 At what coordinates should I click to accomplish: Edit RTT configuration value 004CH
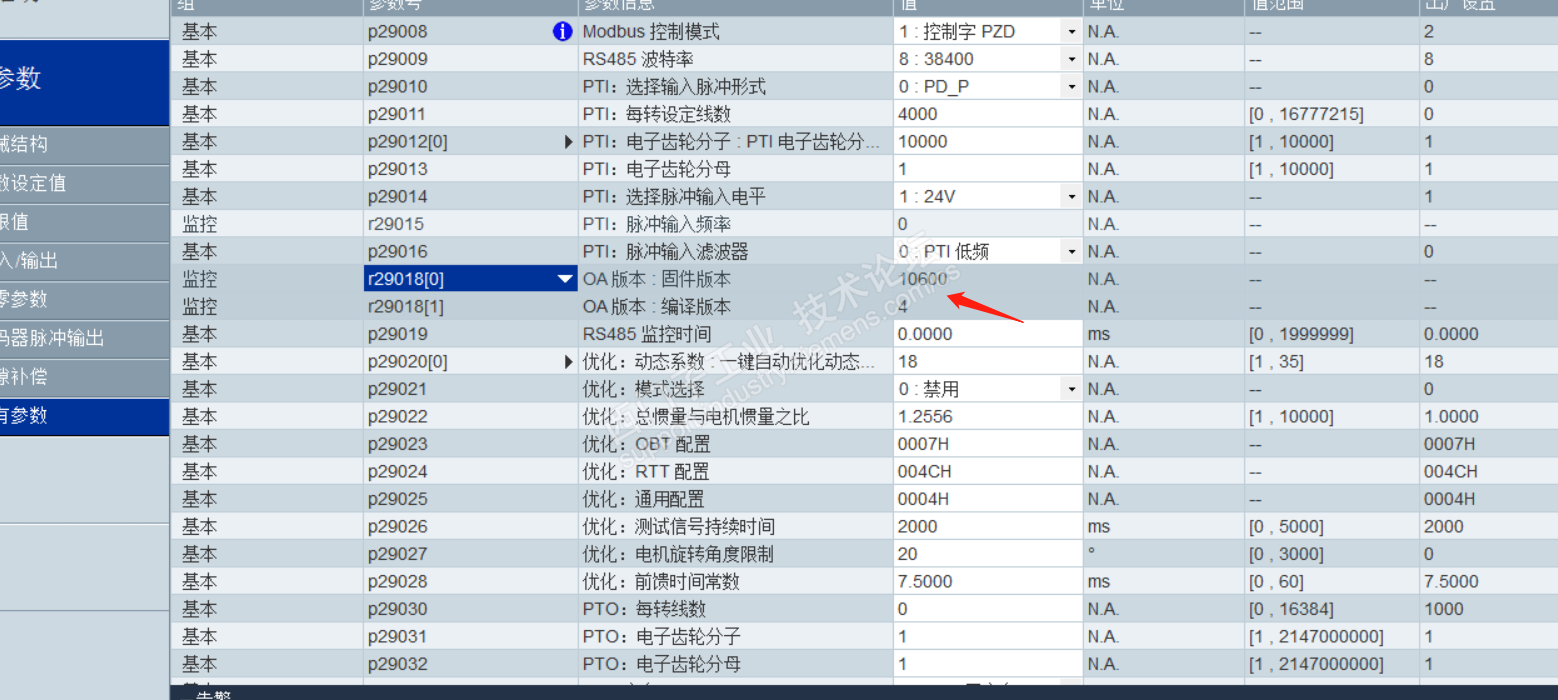coord(988,471)
